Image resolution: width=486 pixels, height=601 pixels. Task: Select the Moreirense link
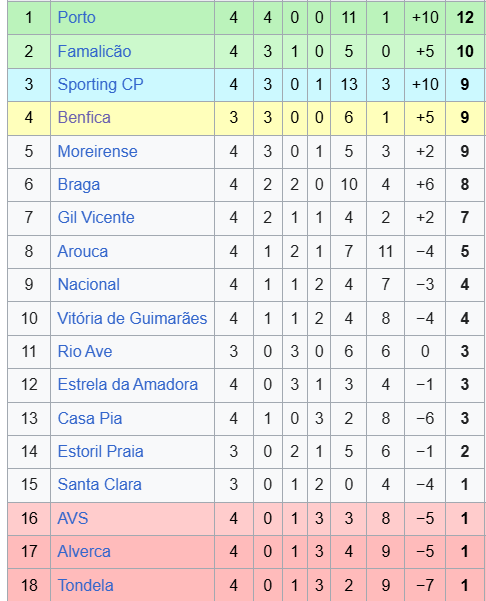(97, 151)
